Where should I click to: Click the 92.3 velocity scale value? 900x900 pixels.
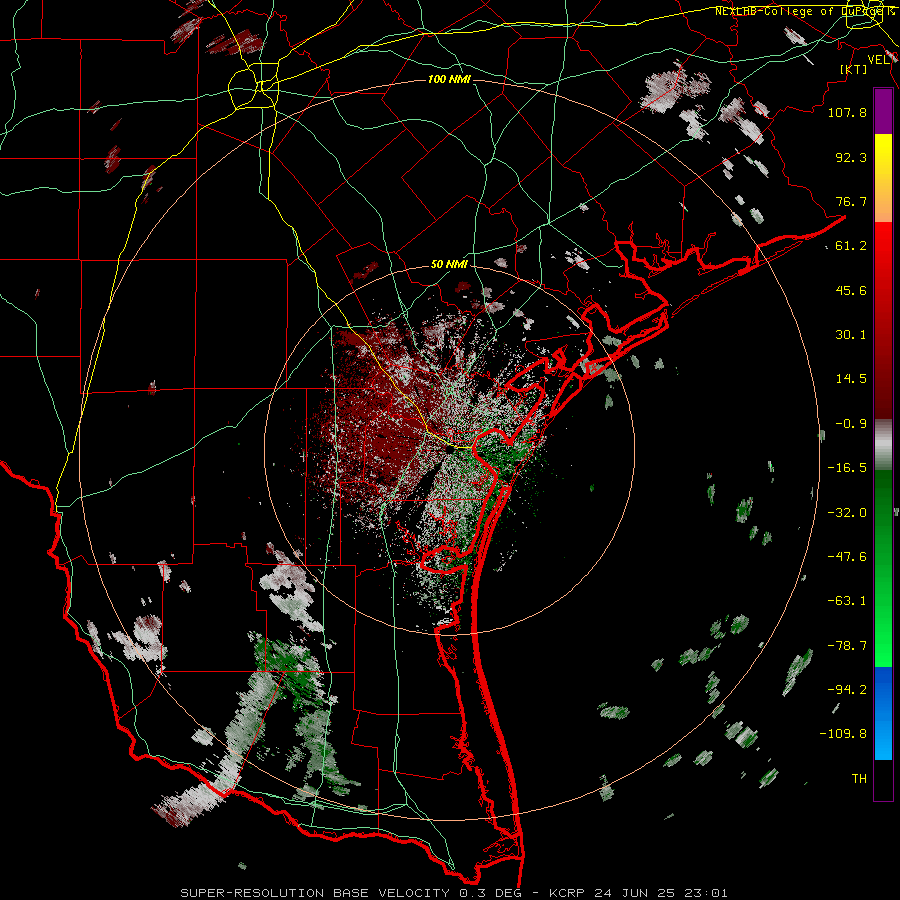click(x=851, y=157)
